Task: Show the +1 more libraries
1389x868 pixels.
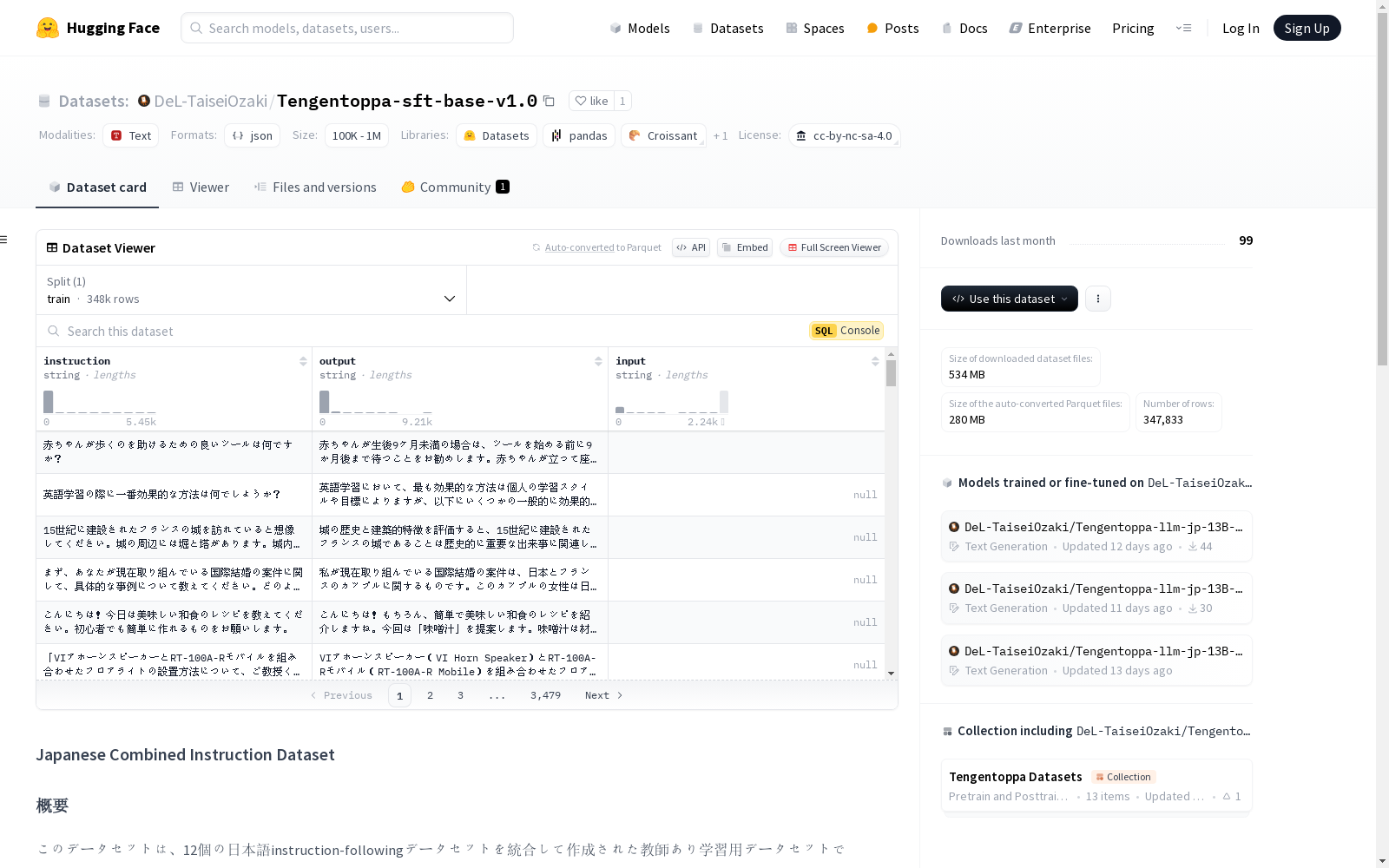Action: (721, 135)
